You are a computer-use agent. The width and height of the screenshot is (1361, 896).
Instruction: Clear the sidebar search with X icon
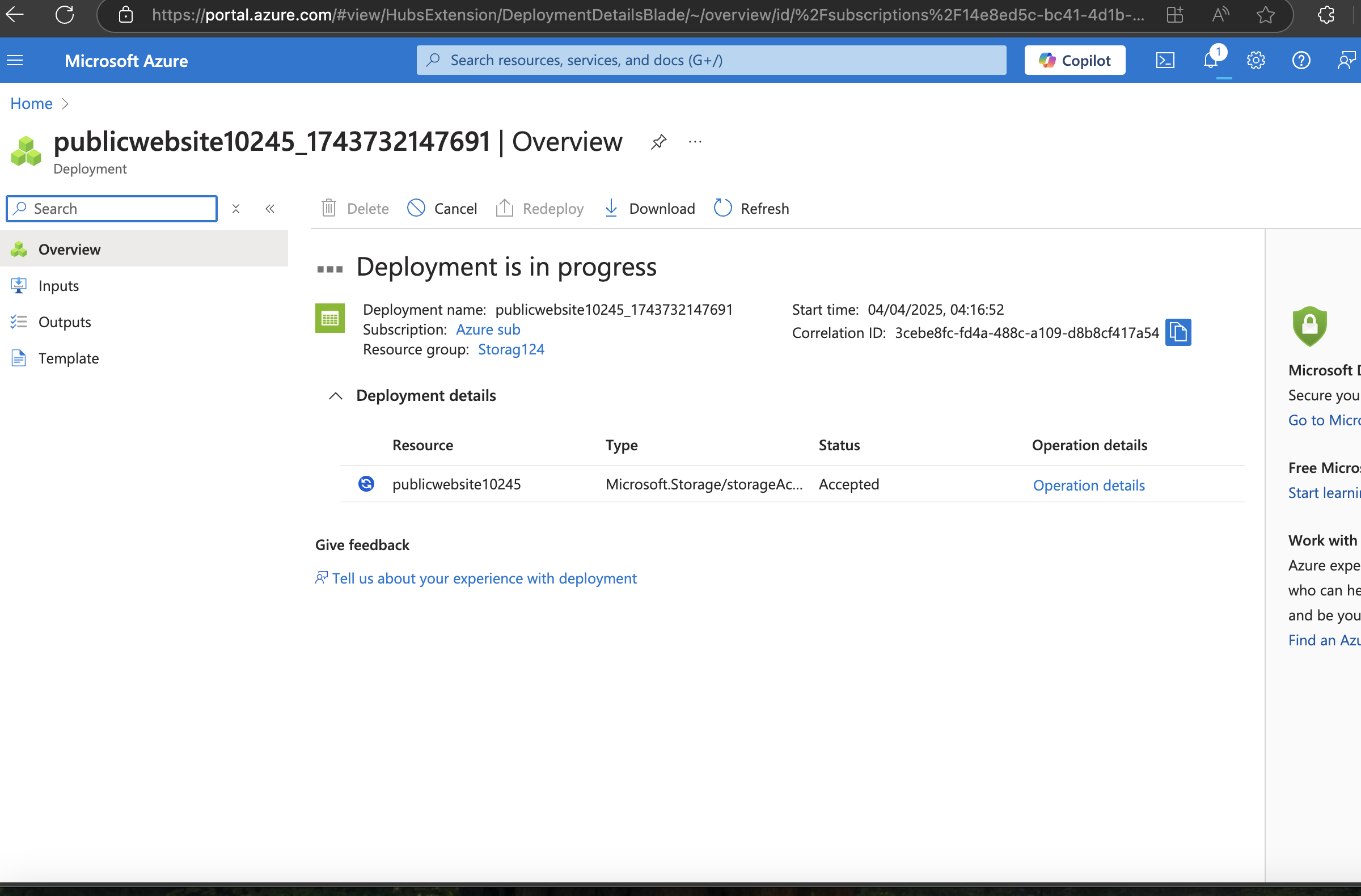[x=235, y=209]
